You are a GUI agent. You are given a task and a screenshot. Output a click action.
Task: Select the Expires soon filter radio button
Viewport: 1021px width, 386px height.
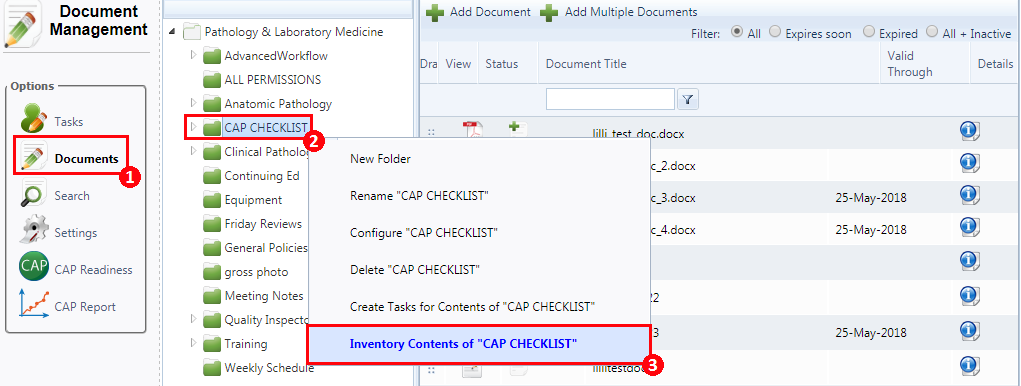pyautogui.click(x=776, y=31)
